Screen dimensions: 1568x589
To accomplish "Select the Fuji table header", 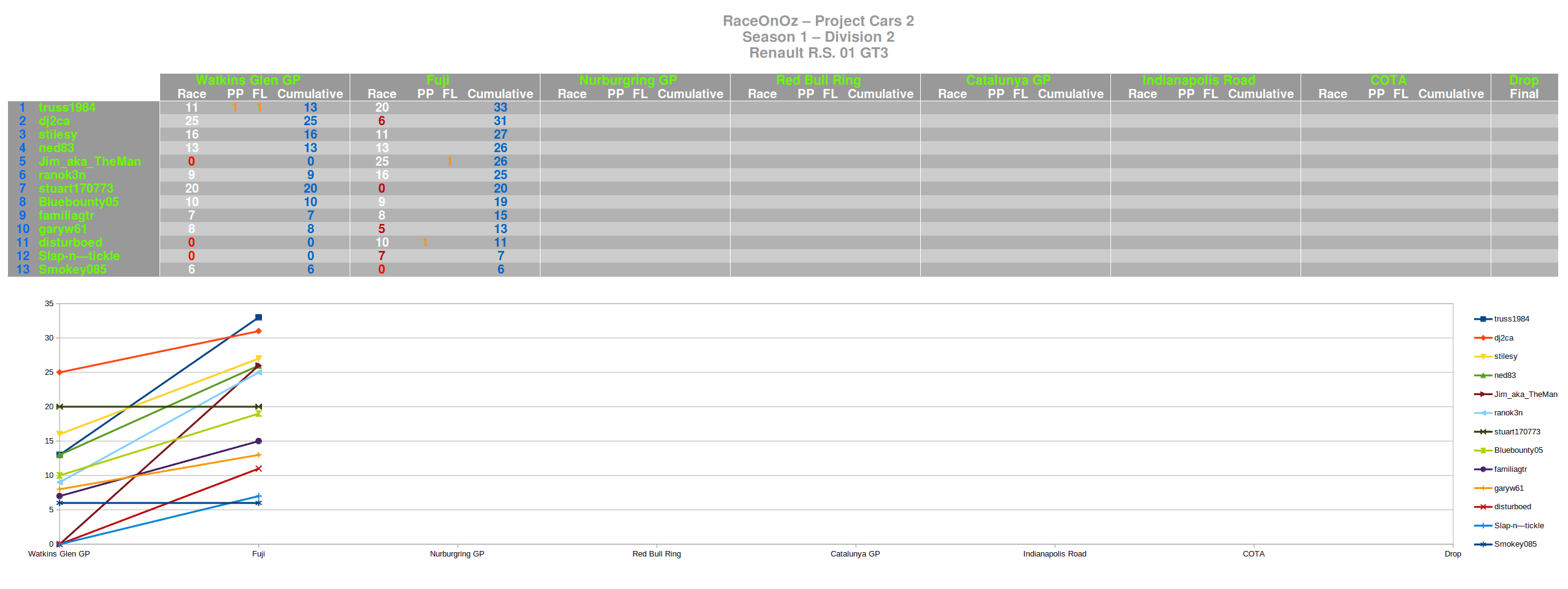I will click(438, 80).
